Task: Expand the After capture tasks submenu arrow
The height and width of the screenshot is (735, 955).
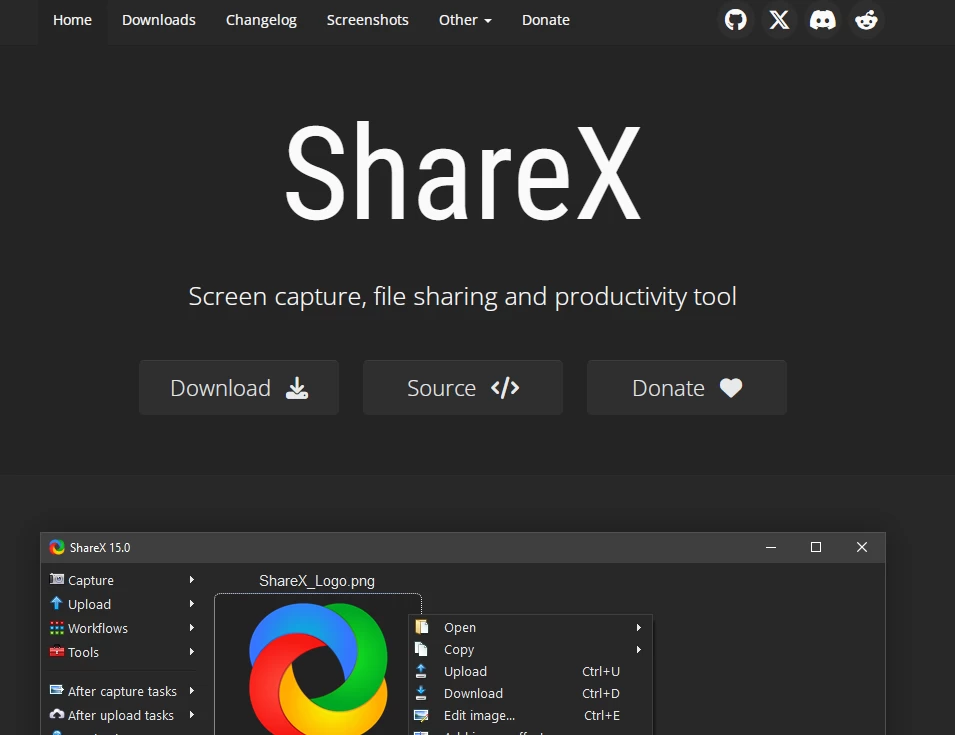Action: point(192,691)
